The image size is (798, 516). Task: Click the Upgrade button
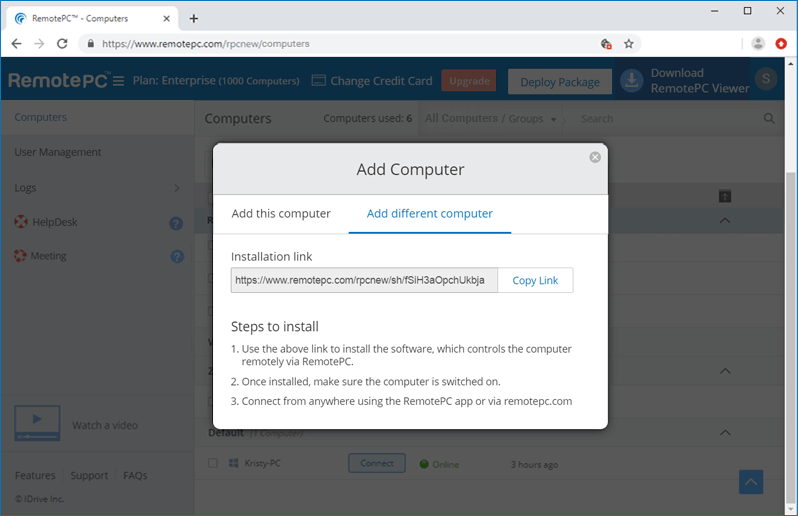(x=469, y=81)
